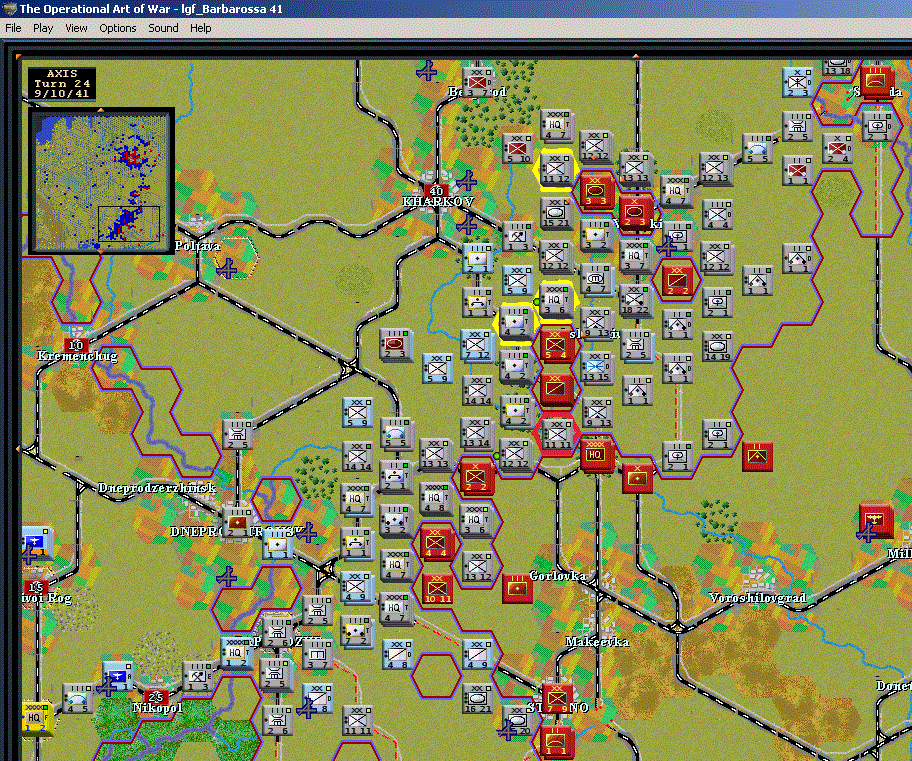The height and width of the screenshot is (761, 912).
Task: Select the 4-5 regiment west of Nikopol
Action: coord(77,698)
